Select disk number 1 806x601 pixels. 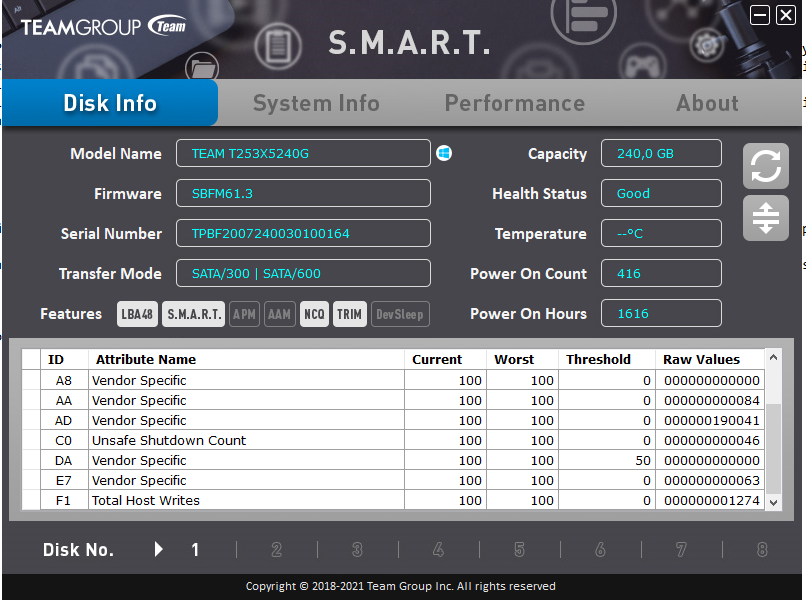tap(195, 550)
